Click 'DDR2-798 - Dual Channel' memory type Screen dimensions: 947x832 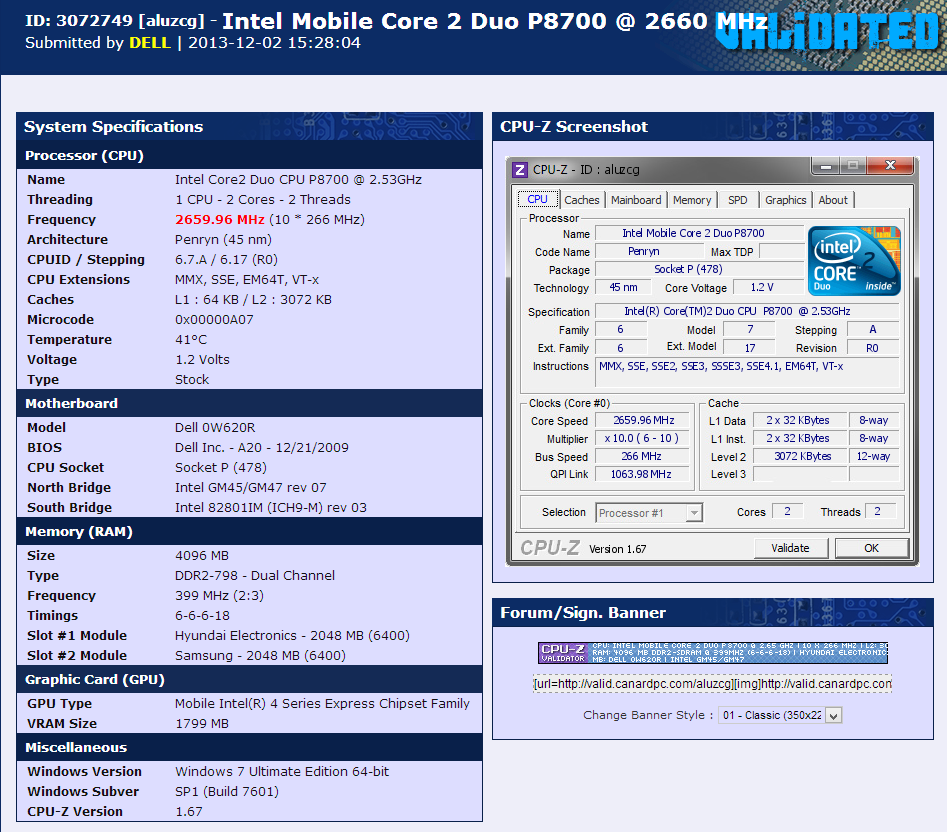point(255,575)
